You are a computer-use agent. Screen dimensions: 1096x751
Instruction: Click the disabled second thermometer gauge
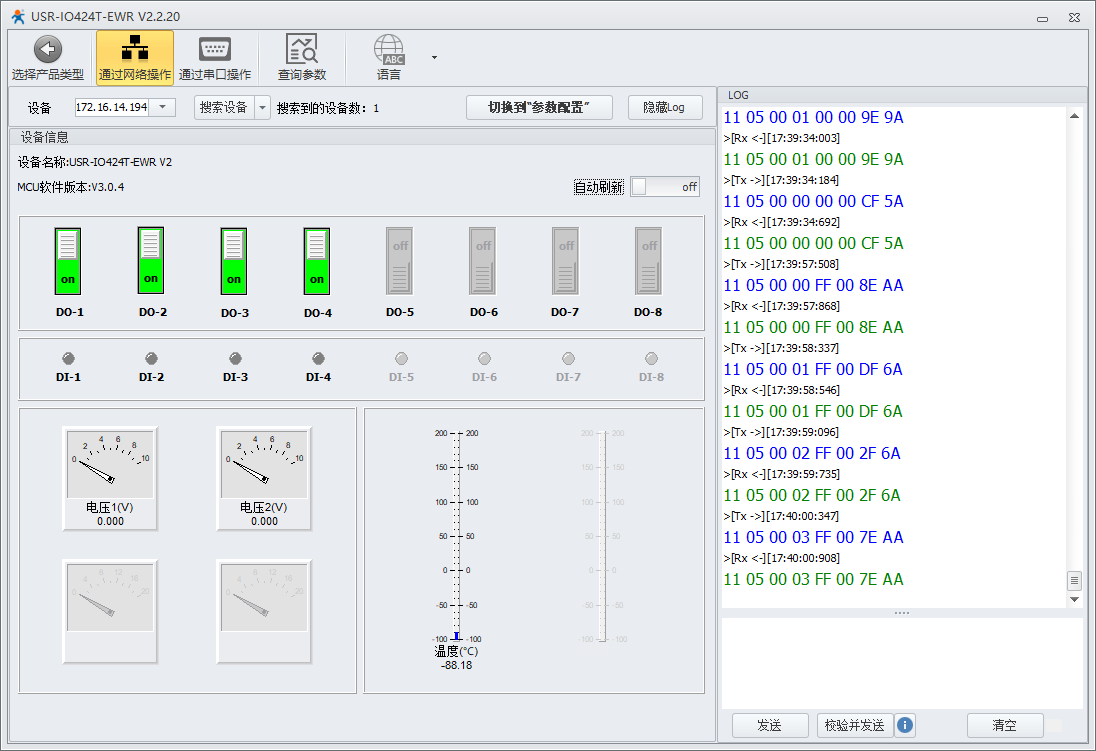603,536
